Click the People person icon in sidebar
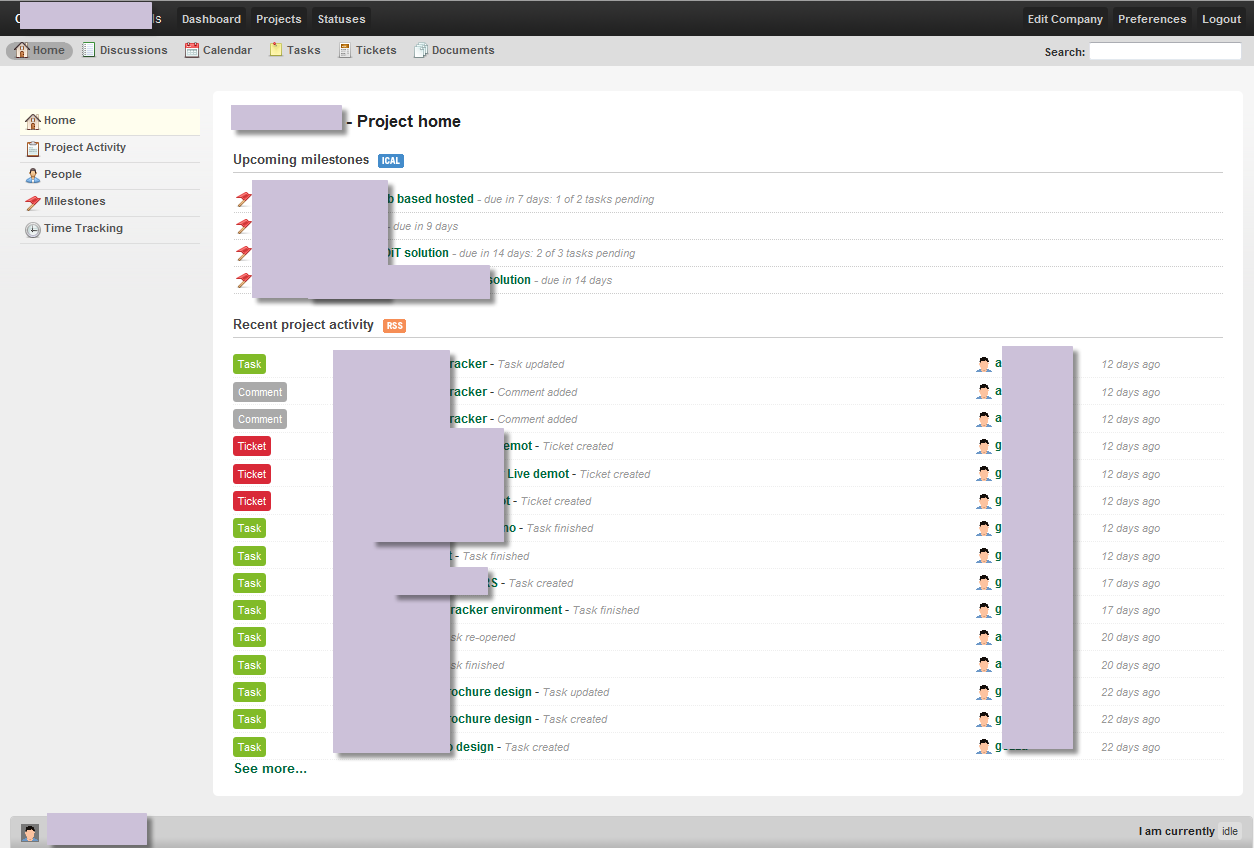This screenshot has width=1254, height=848. click(x=33, y=175)
